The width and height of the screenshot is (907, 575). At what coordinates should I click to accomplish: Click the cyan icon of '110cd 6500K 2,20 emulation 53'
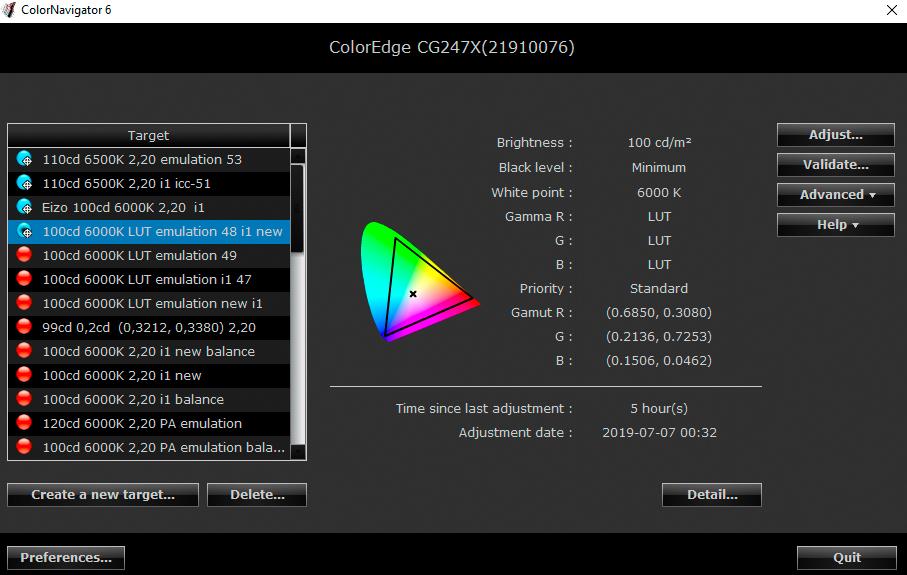24,159
